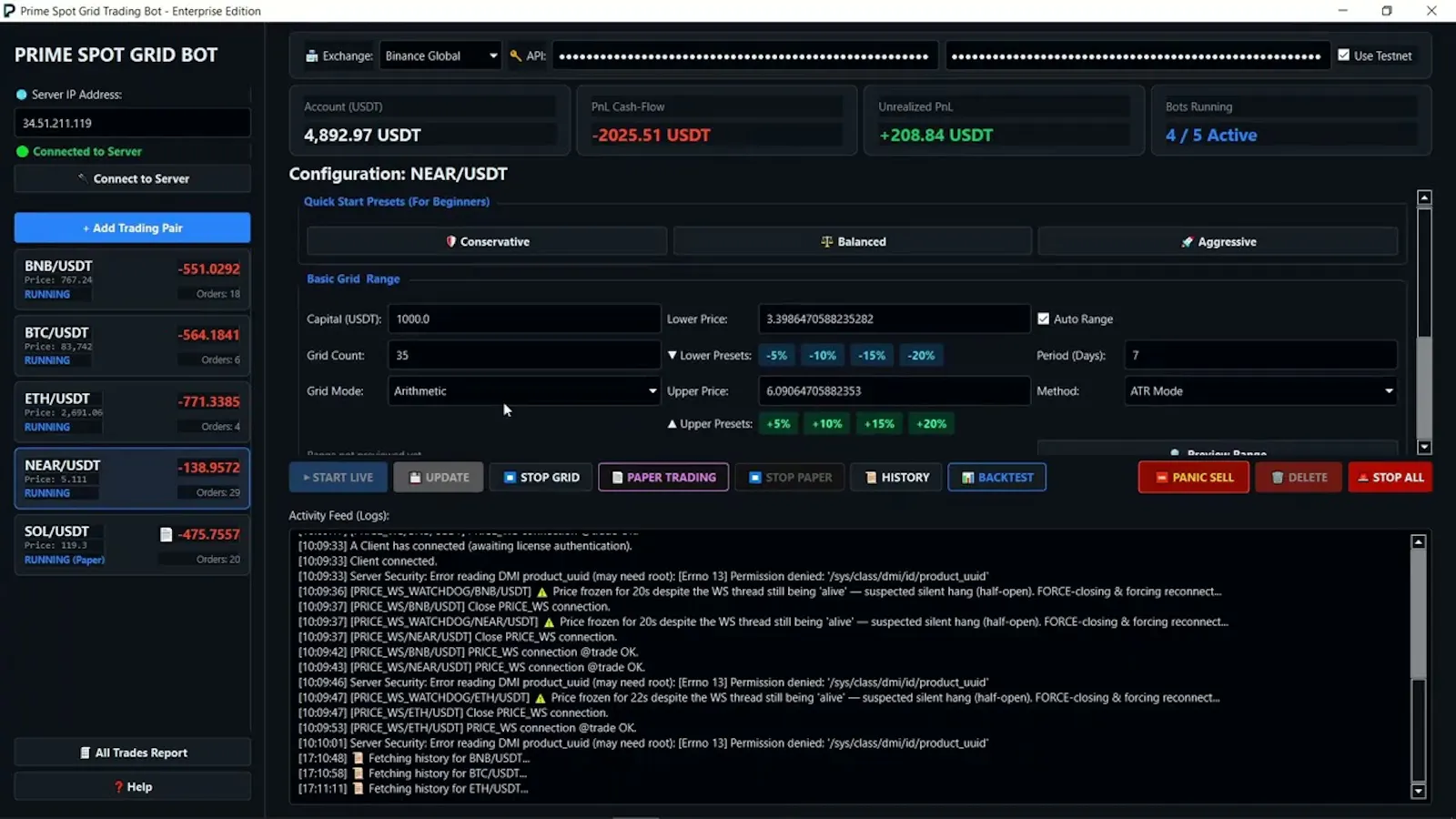Screen dimensions: 1456x819
Task: Open the History view
Action: coord(896,477)
